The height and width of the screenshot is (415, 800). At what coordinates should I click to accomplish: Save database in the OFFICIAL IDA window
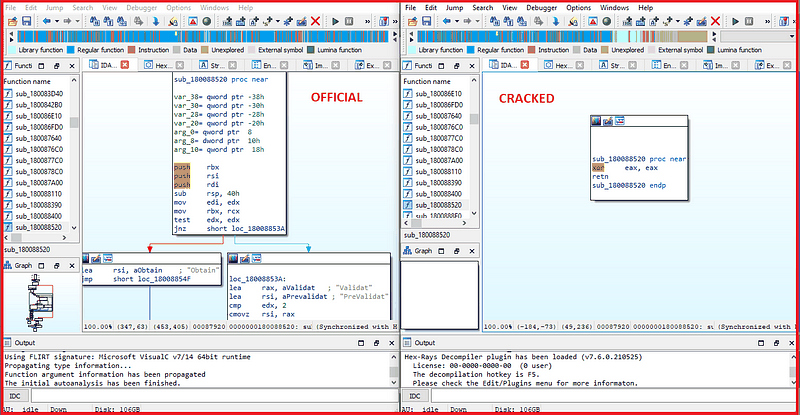27,21
